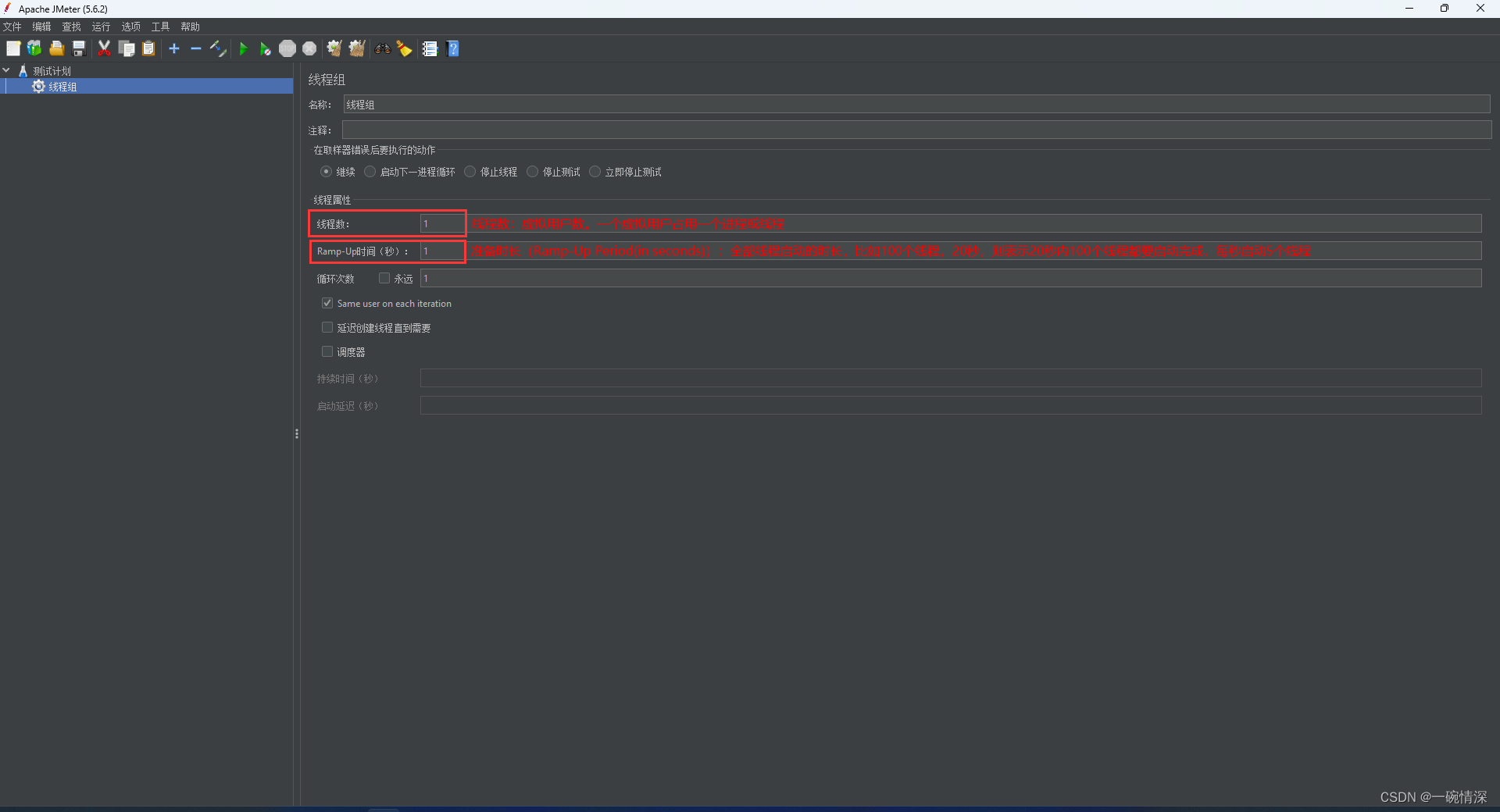Click the 注释 input field

(x=916, y=130)
